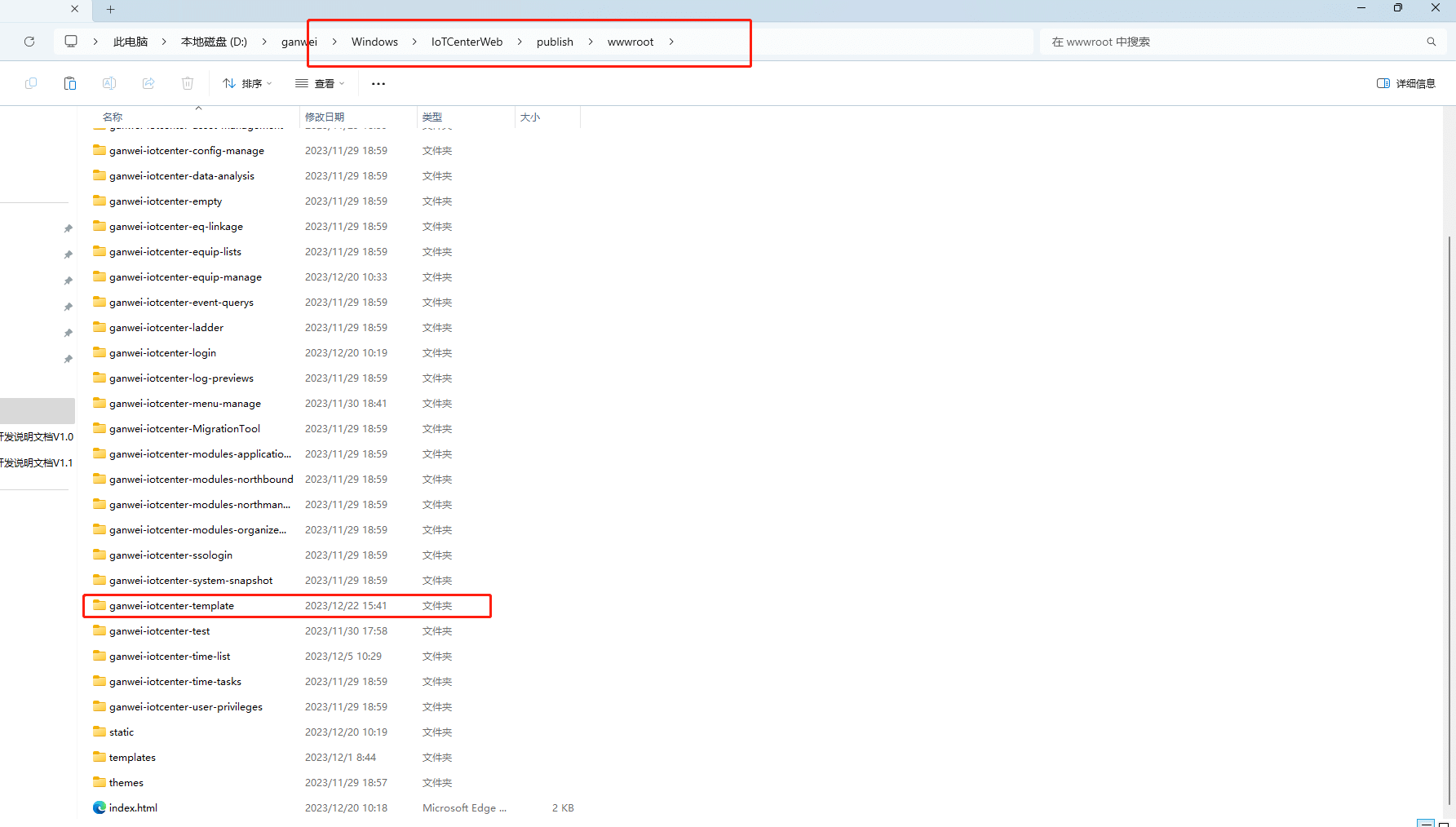The image size is (1456, 827).
Task: Open the three-dots more options menu
Action: tap(378, 83)
